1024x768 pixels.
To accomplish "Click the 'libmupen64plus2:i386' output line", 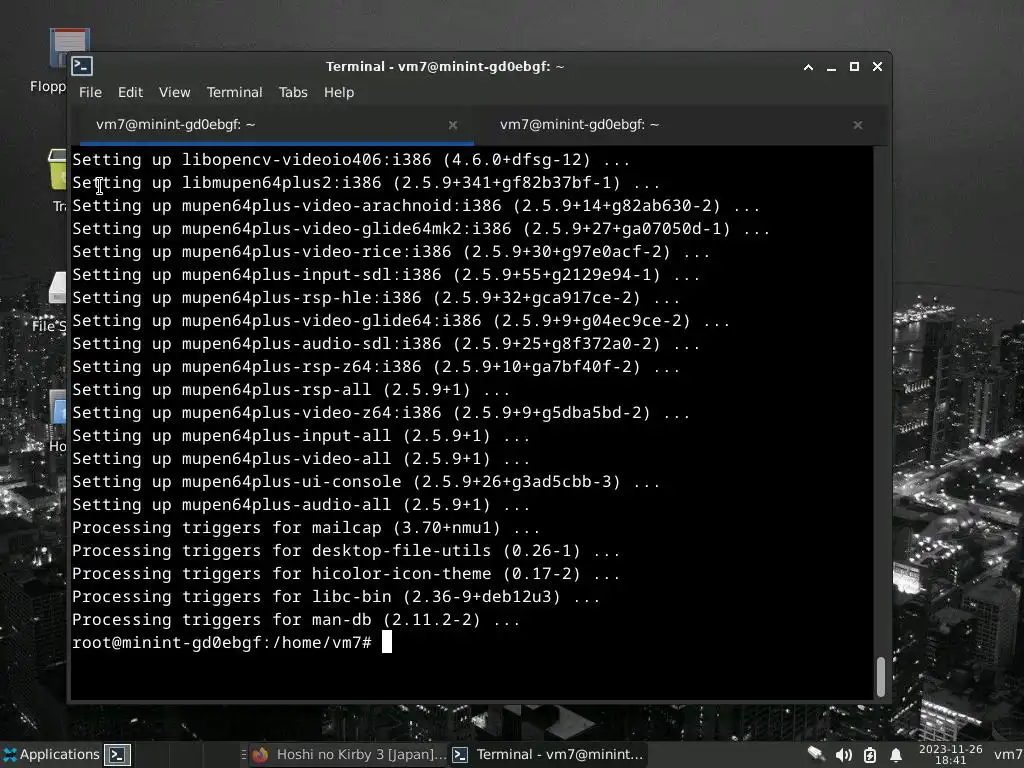I will tap(366, 183).
